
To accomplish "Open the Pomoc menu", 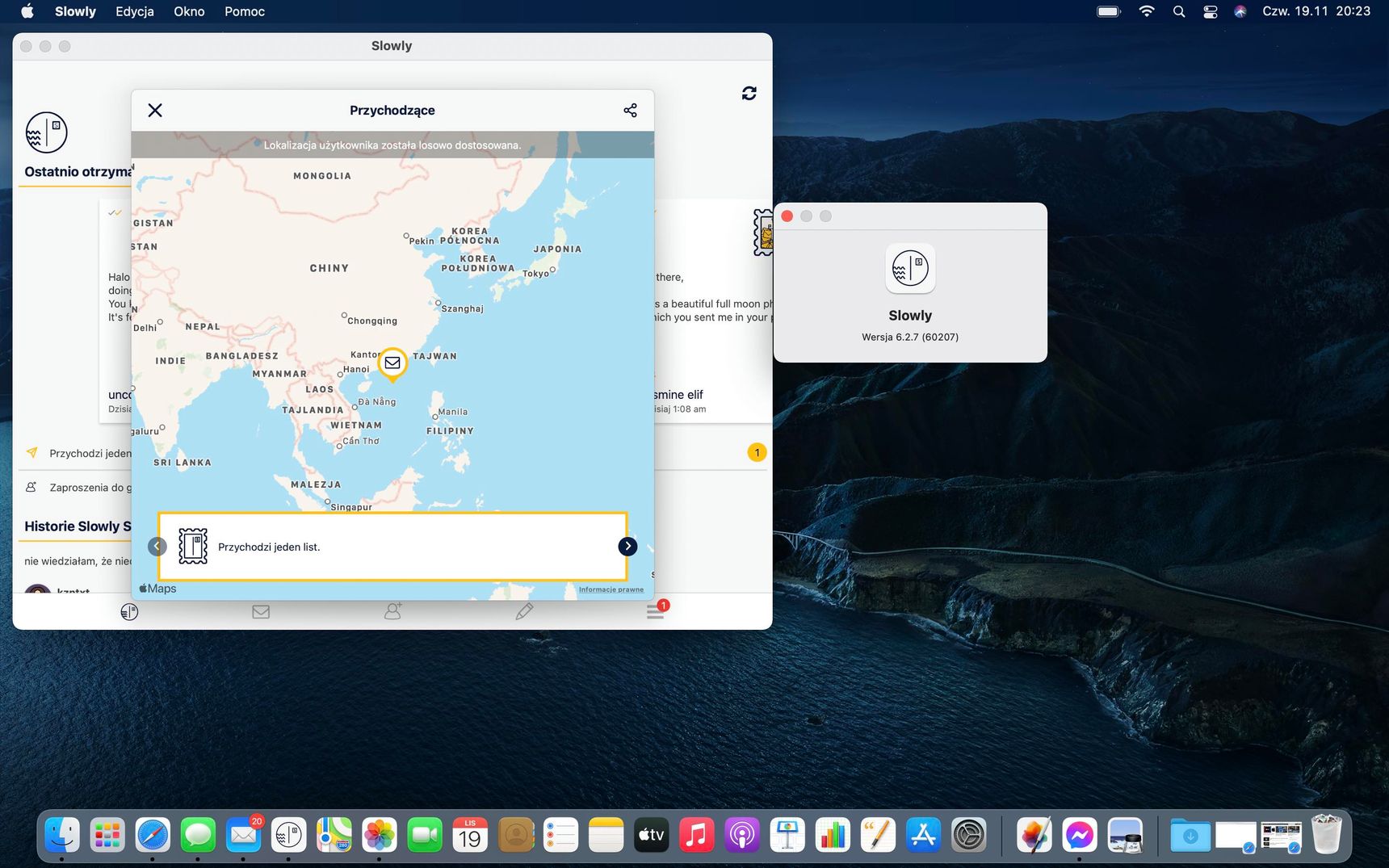I will tap(245, 11).
